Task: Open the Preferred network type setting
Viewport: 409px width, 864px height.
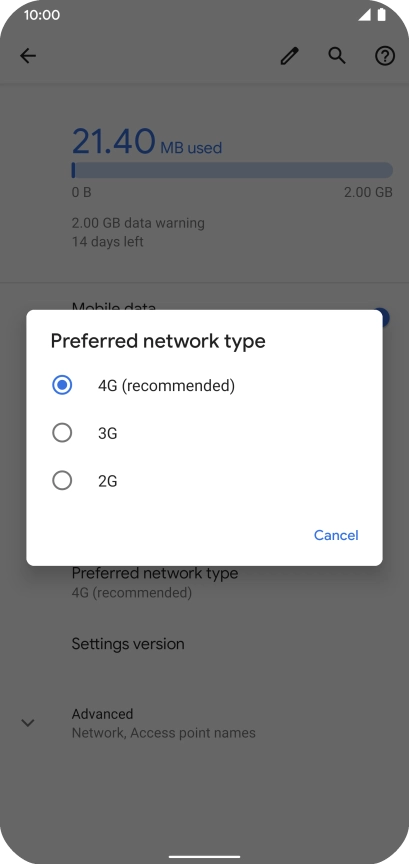Action: [204, 582]
